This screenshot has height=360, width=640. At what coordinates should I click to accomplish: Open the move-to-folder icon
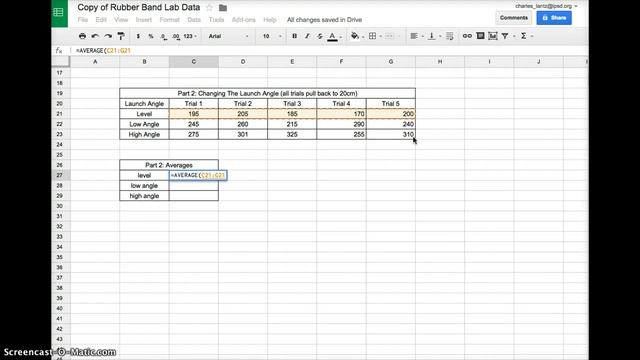(x=223, y=8)
